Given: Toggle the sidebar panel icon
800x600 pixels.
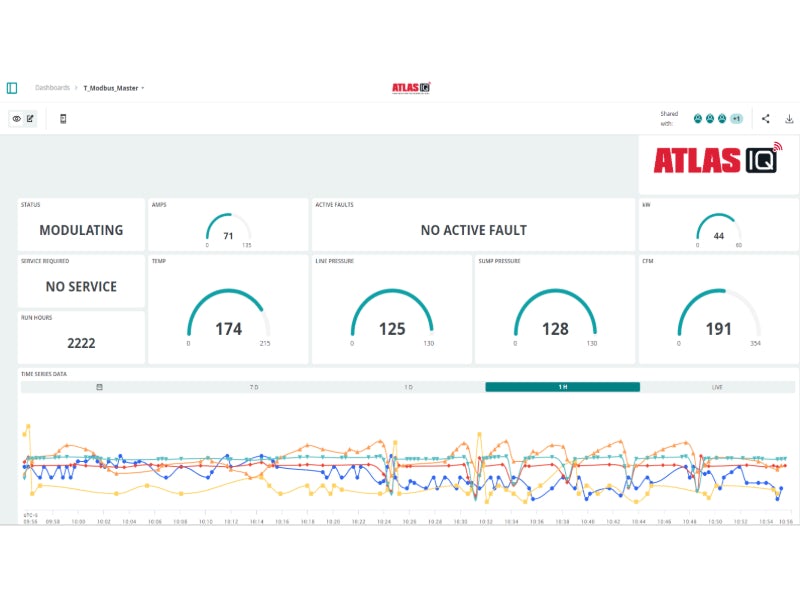Looking at the screenshot, I should (x=12, y=88).
